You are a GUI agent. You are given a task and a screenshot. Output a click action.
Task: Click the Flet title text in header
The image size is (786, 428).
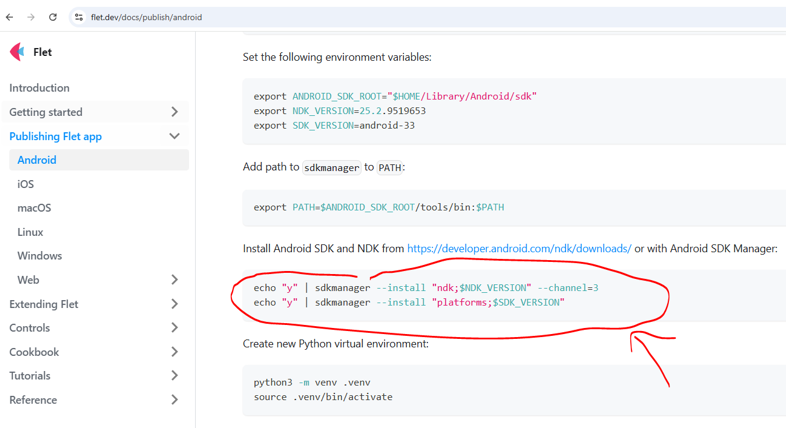(42, 52)
